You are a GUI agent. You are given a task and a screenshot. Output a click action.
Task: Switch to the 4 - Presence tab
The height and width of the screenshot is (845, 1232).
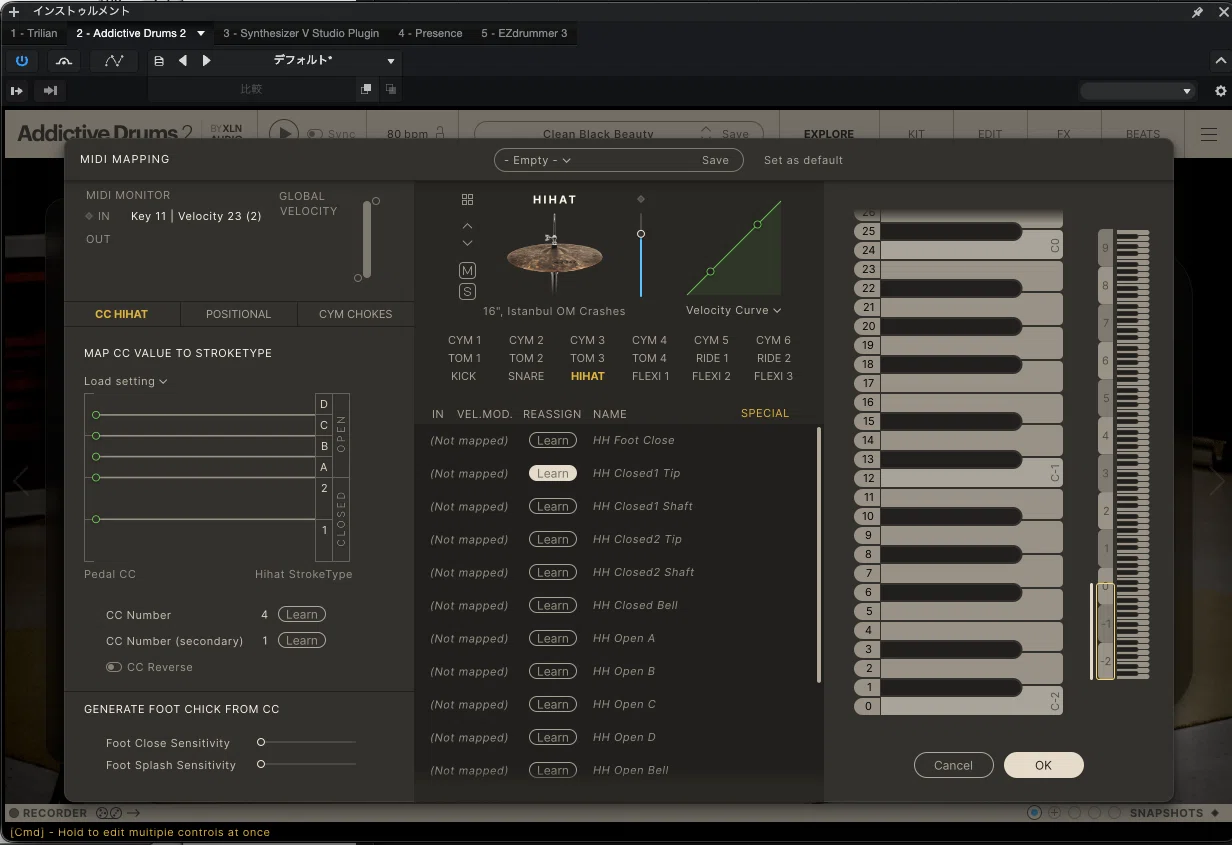[430, 33]
